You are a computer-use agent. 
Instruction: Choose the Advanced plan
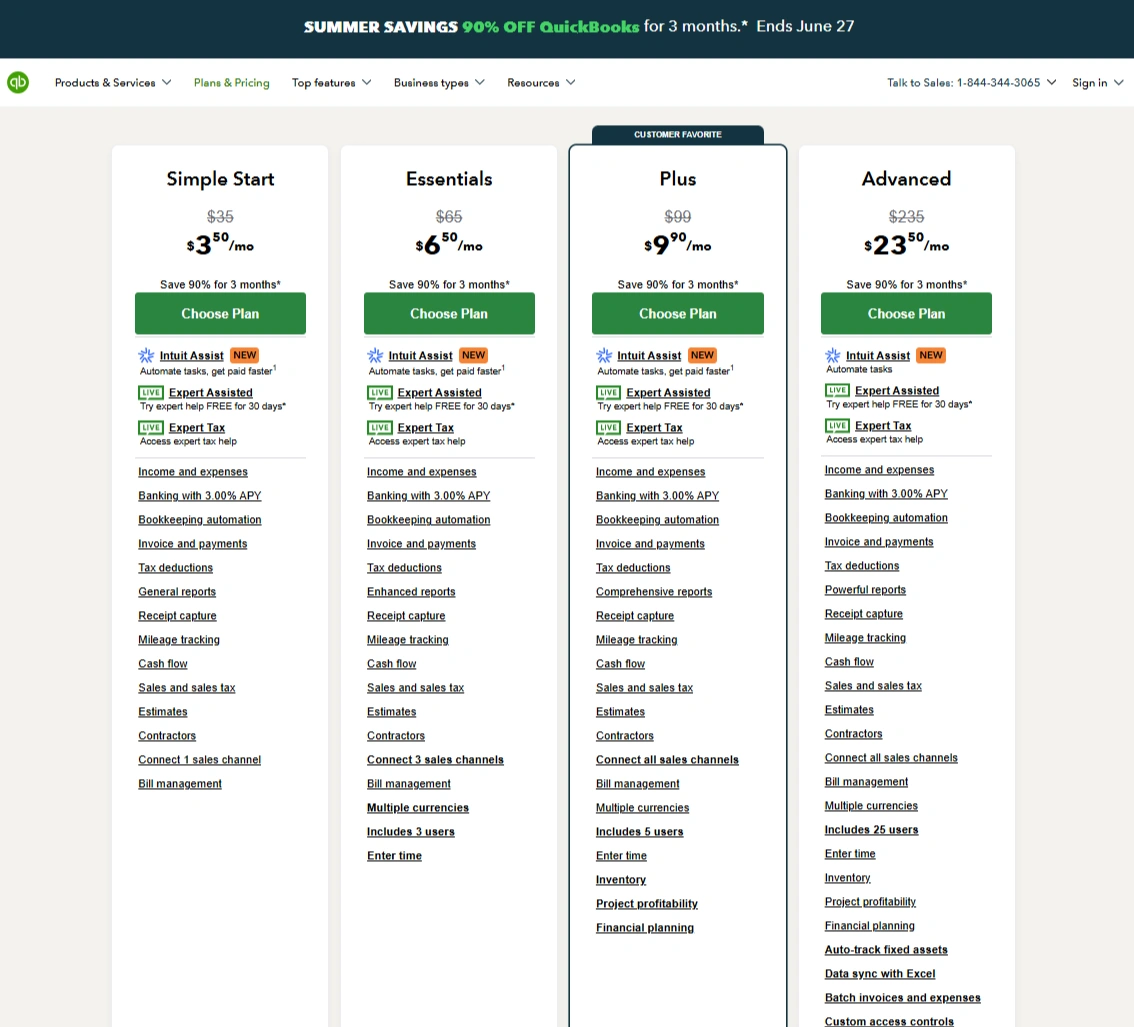click(x=906, y=313)
